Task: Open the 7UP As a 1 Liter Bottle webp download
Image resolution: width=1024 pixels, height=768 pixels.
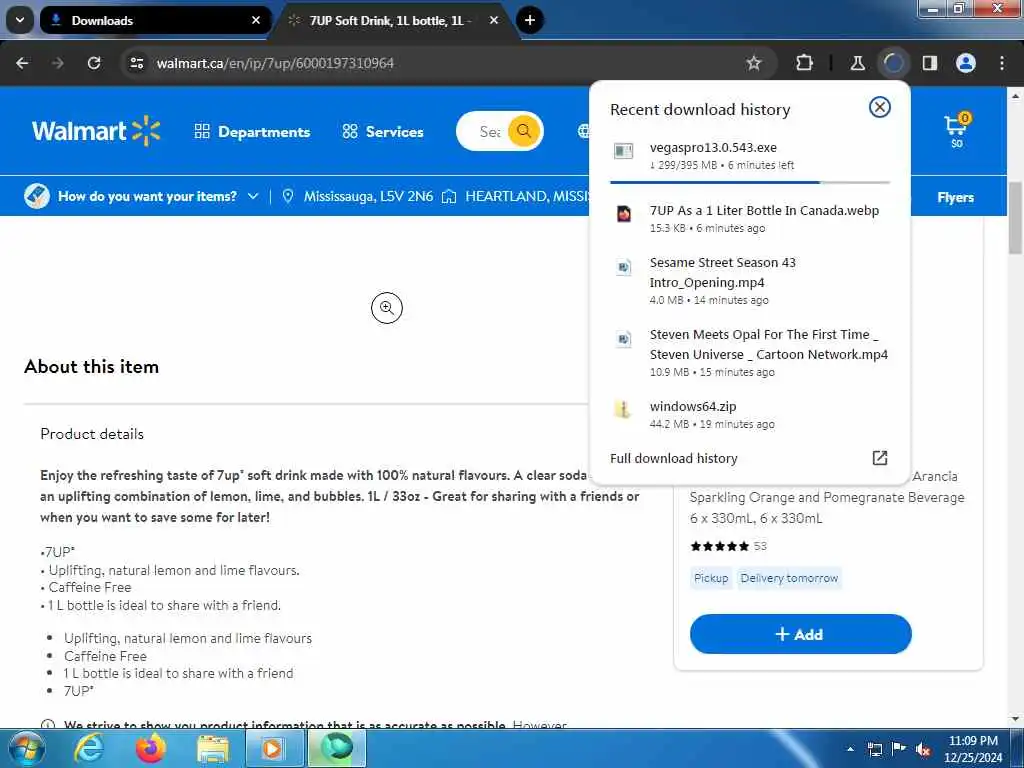Action: (750, 218)
